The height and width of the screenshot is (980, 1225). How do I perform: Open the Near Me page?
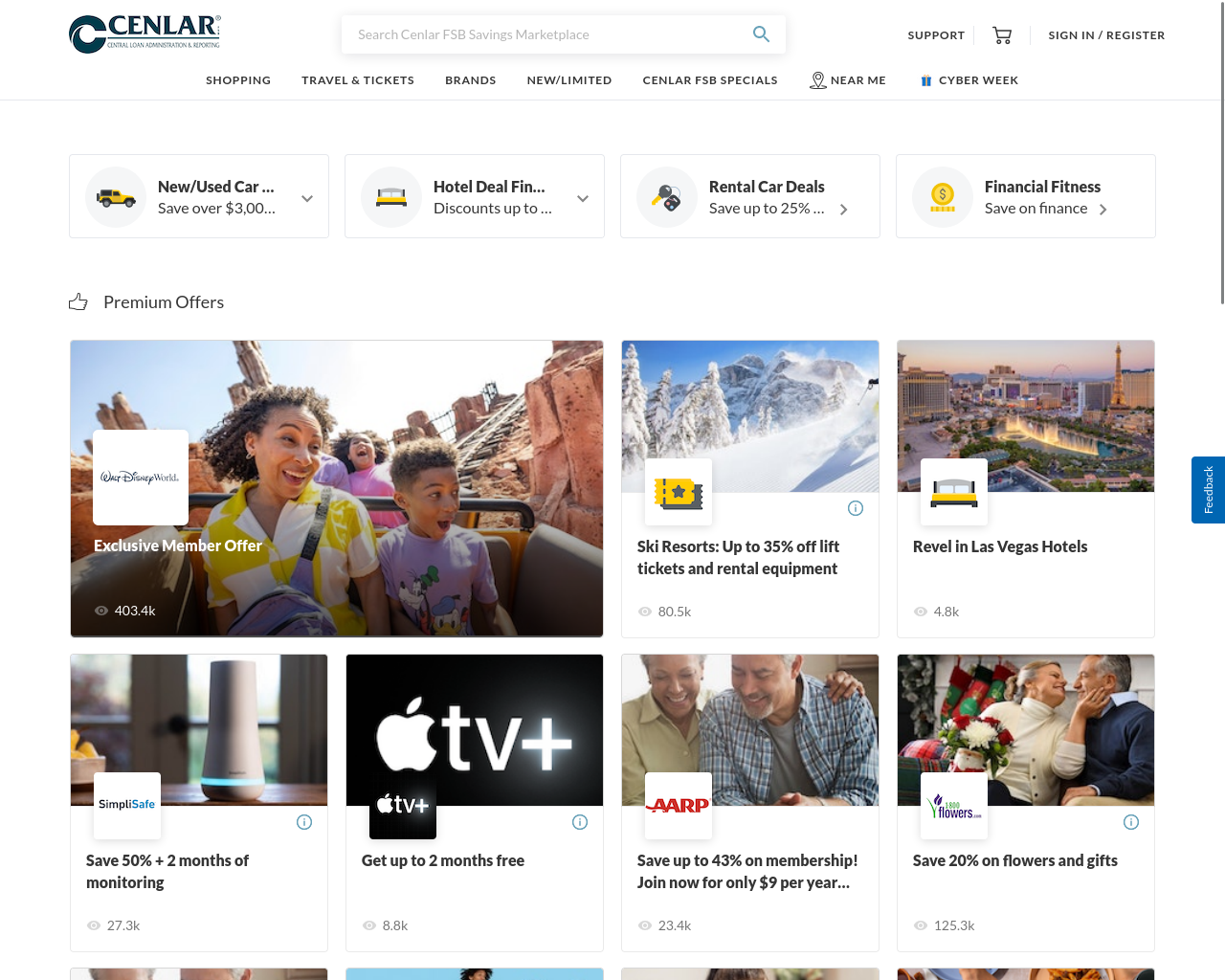click(858, 80)
